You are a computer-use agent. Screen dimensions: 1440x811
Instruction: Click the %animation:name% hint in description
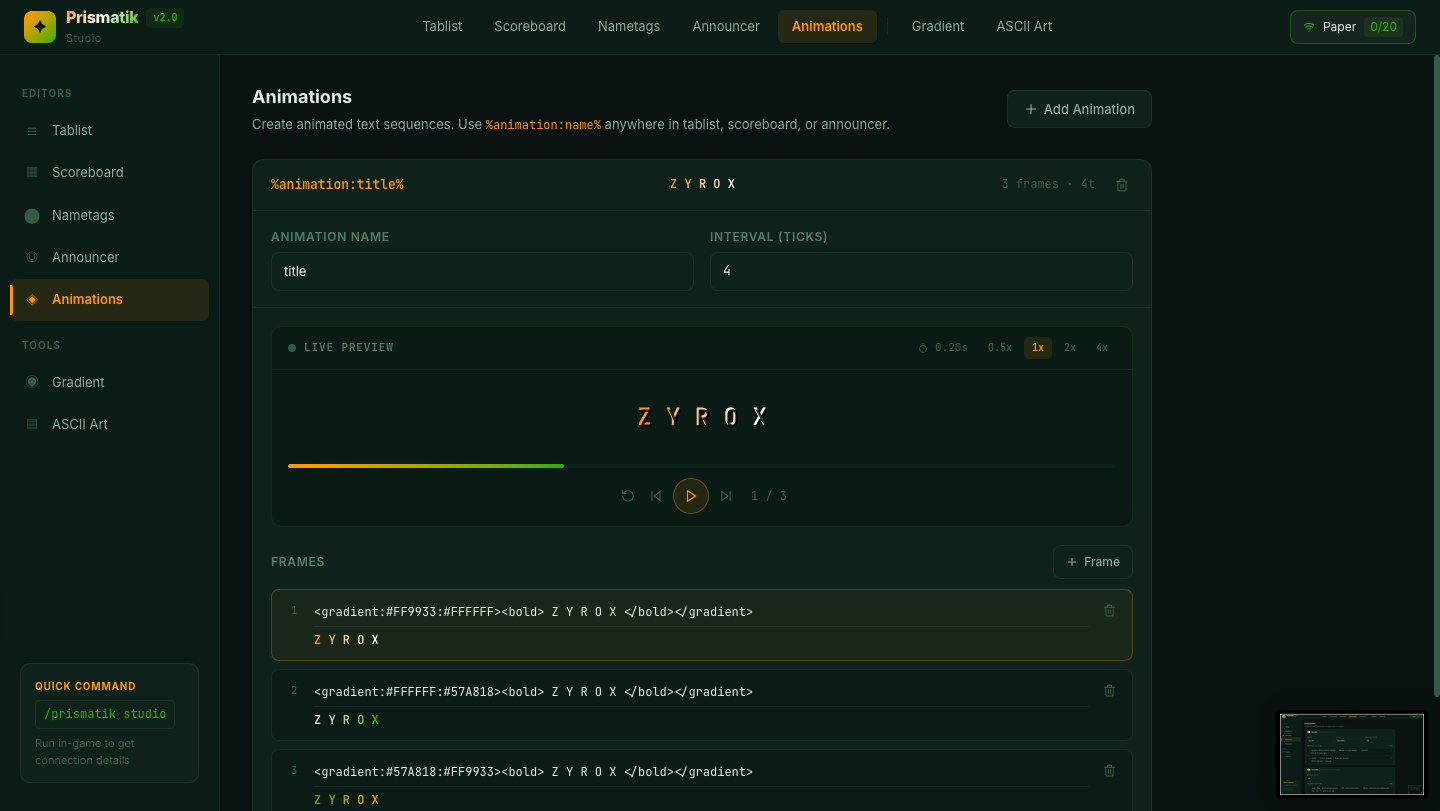543,125
